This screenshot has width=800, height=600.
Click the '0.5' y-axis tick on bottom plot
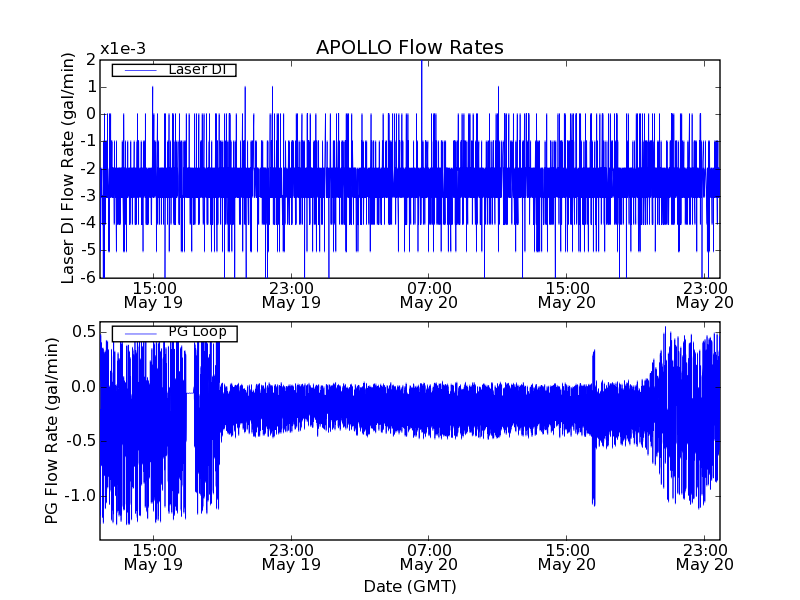coord(83,332)
